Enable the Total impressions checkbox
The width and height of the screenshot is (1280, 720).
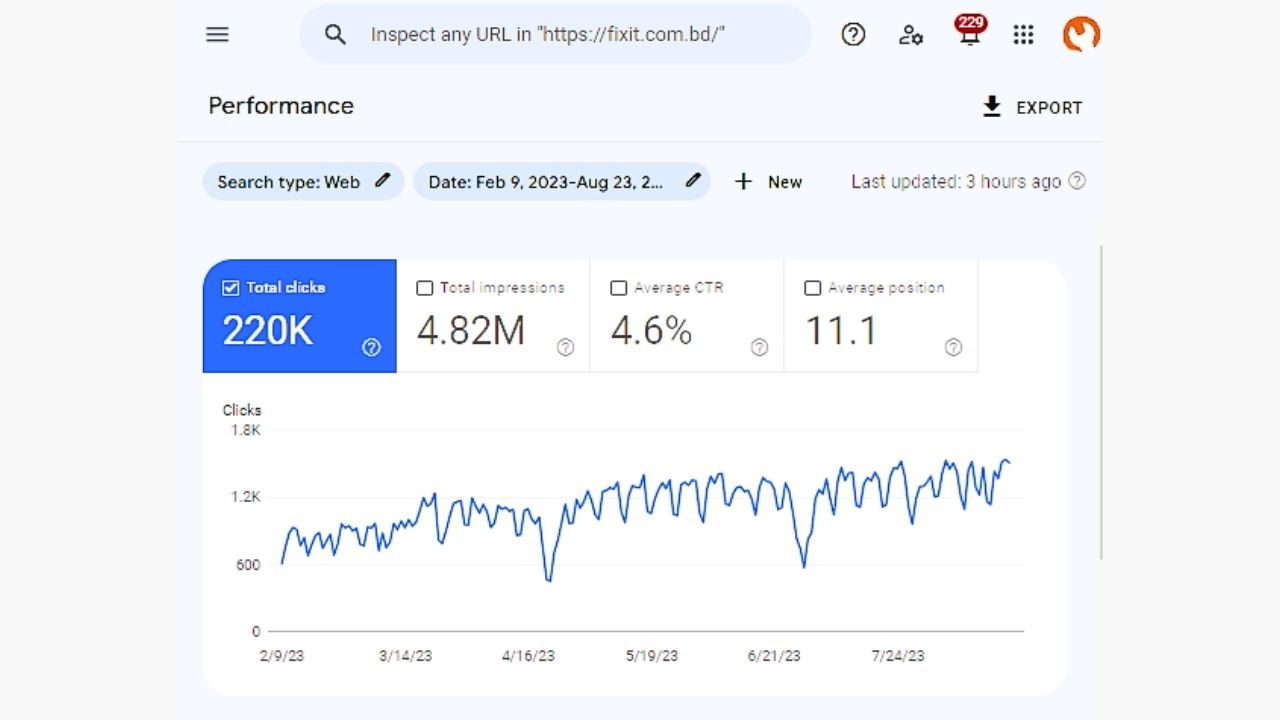[425, 288]
